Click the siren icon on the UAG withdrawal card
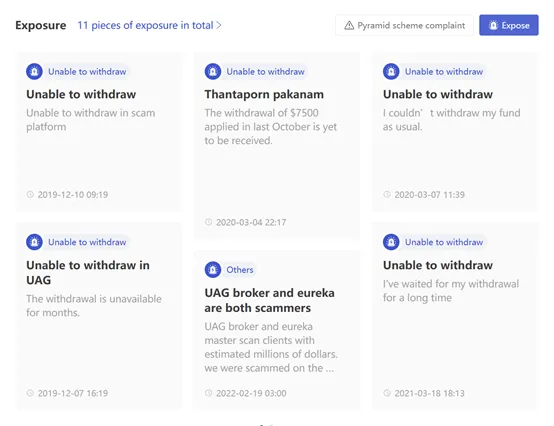The image size is (554, 426). (x=34, y=242)
